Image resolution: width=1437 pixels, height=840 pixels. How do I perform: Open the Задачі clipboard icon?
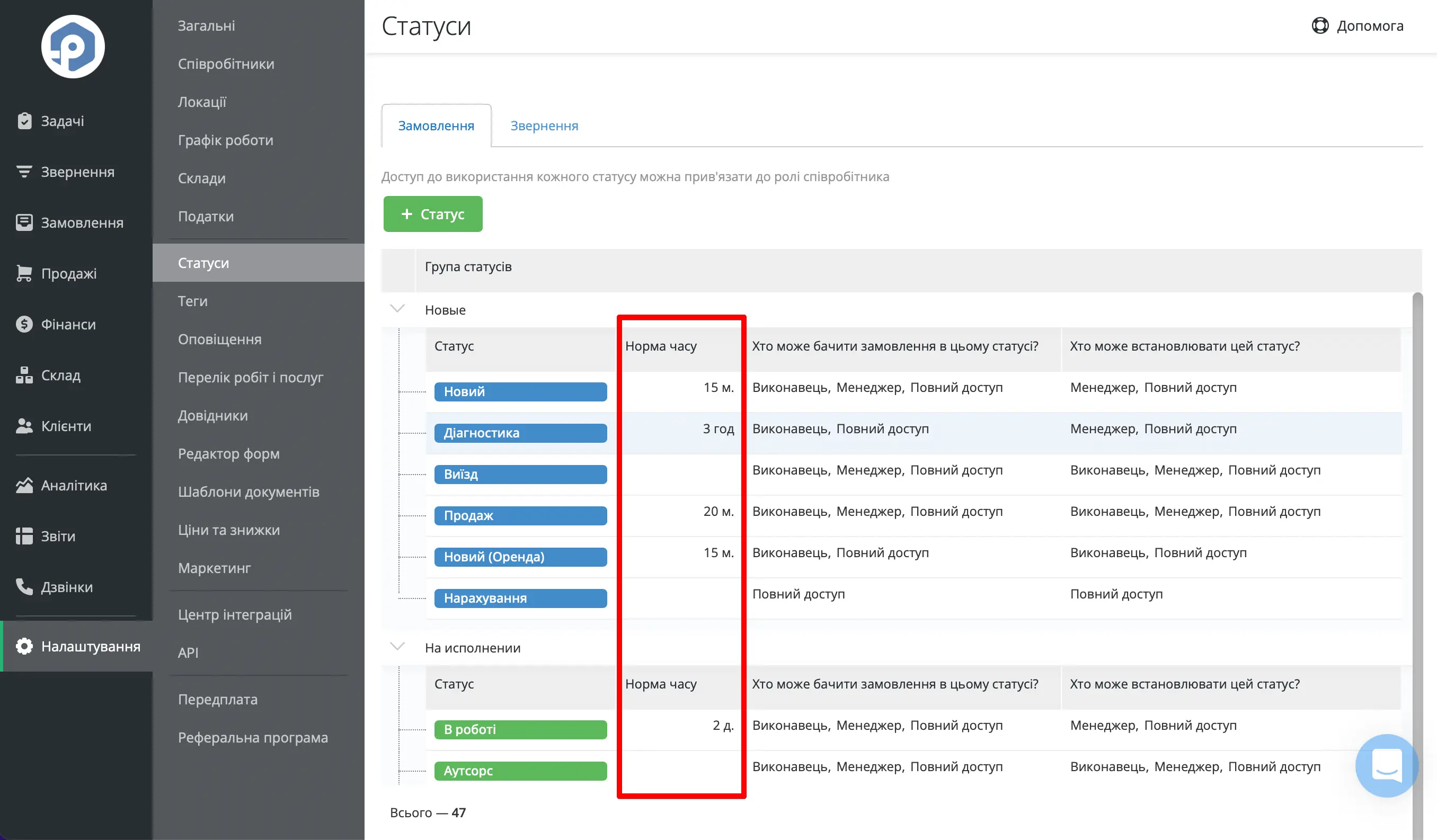click(x=24, y=121)
